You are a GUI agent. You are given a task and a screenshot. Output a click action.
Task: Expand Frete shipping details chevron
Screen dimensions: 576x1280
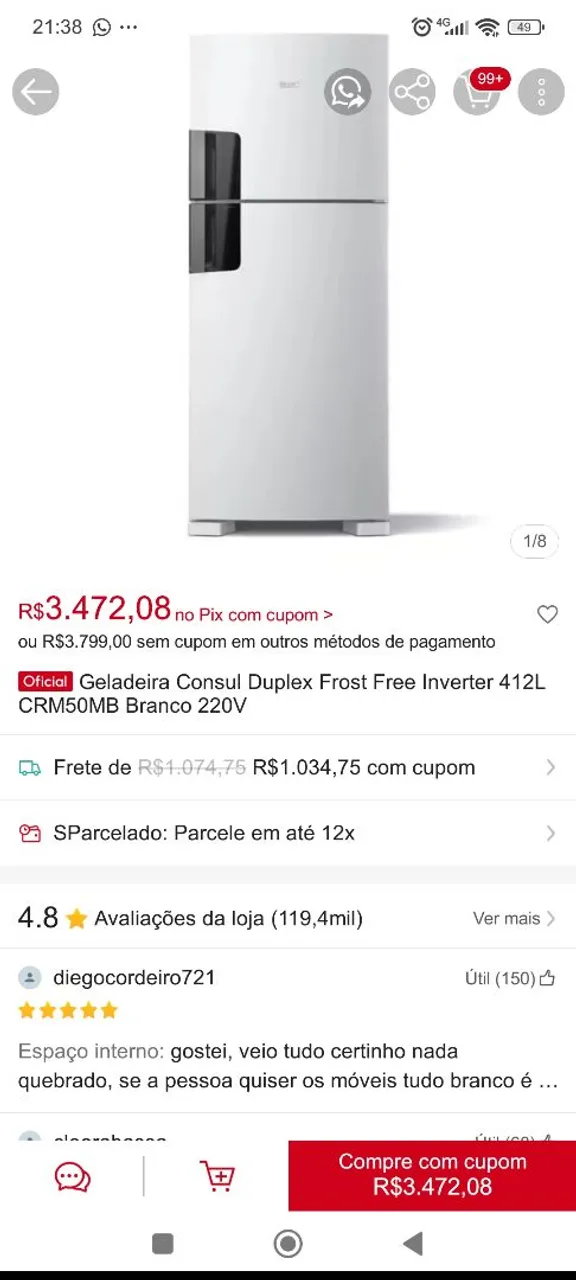pyautogui.click(x=550, y=768)
